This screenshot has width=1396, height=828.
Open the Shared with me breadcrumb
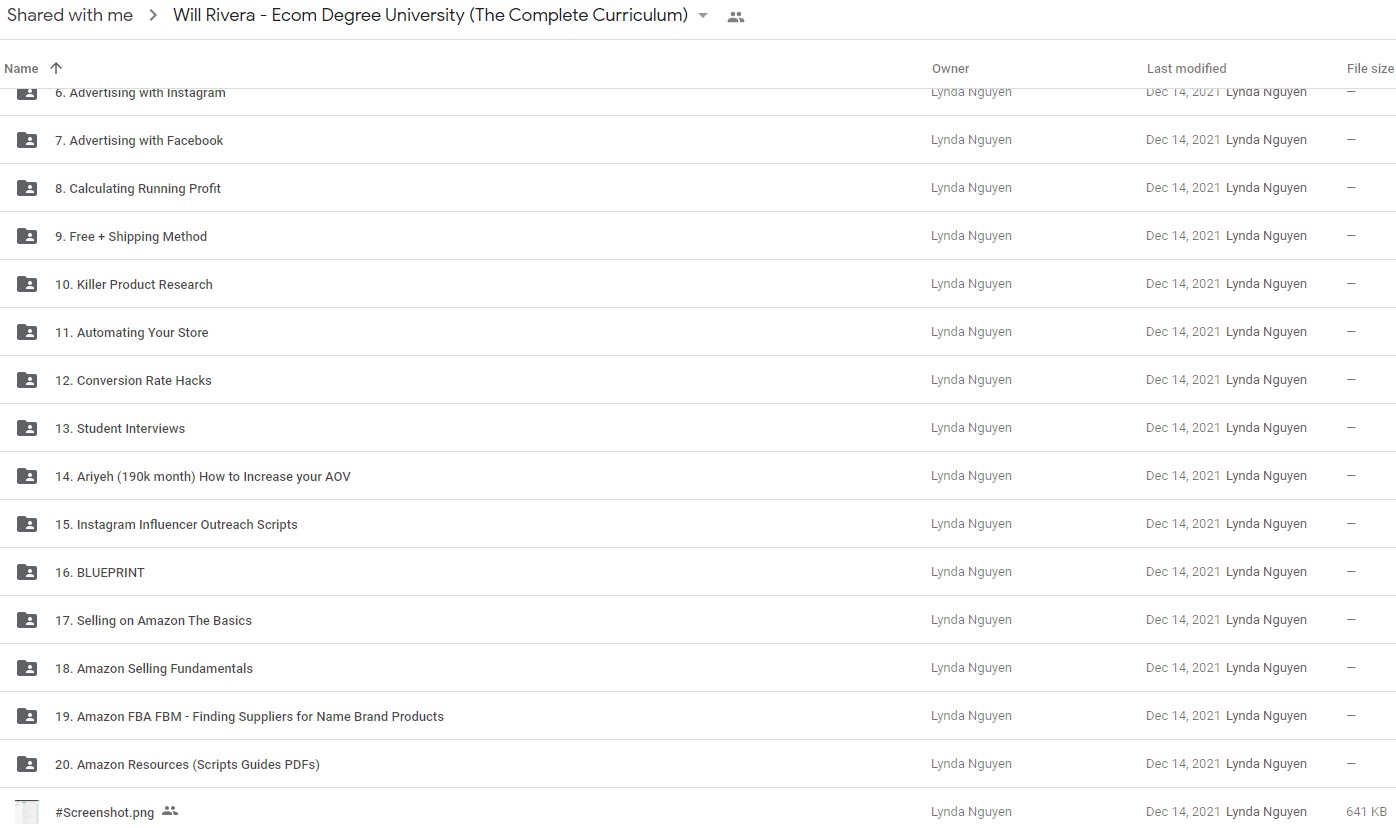70,15
